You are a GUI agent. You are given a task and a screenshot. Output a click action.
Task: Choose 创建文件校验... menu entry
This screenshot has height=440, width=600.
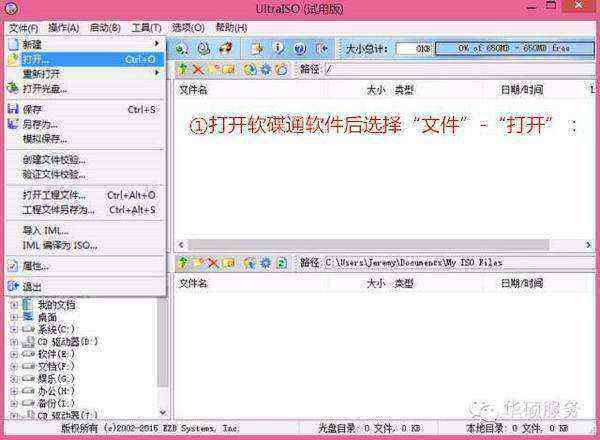click(85, 160)
